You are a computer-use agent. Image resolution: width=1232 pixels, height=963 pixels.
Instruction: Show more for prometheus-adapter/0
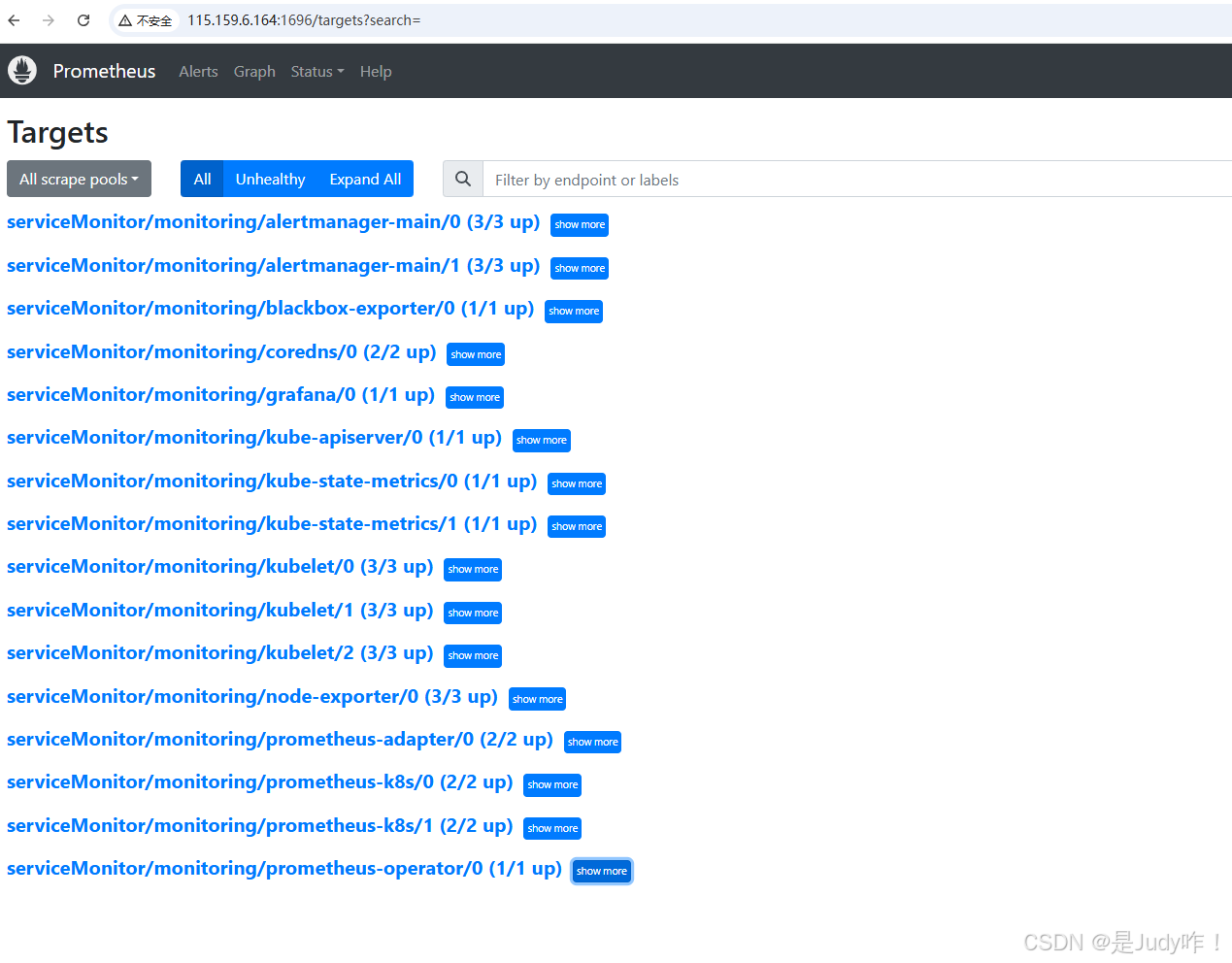pos(592,742)
